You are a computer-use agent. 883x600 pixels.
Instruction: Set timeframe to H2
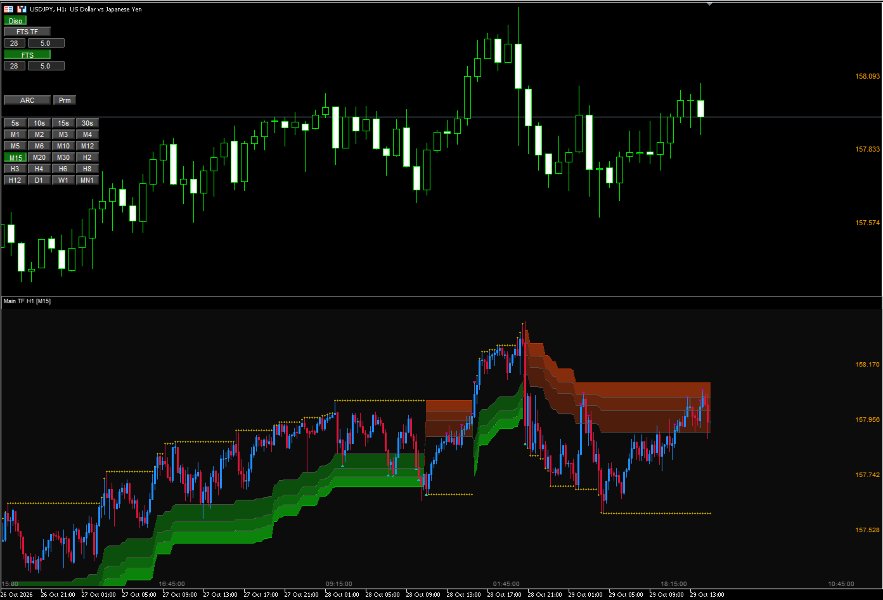tap(87, 158)
